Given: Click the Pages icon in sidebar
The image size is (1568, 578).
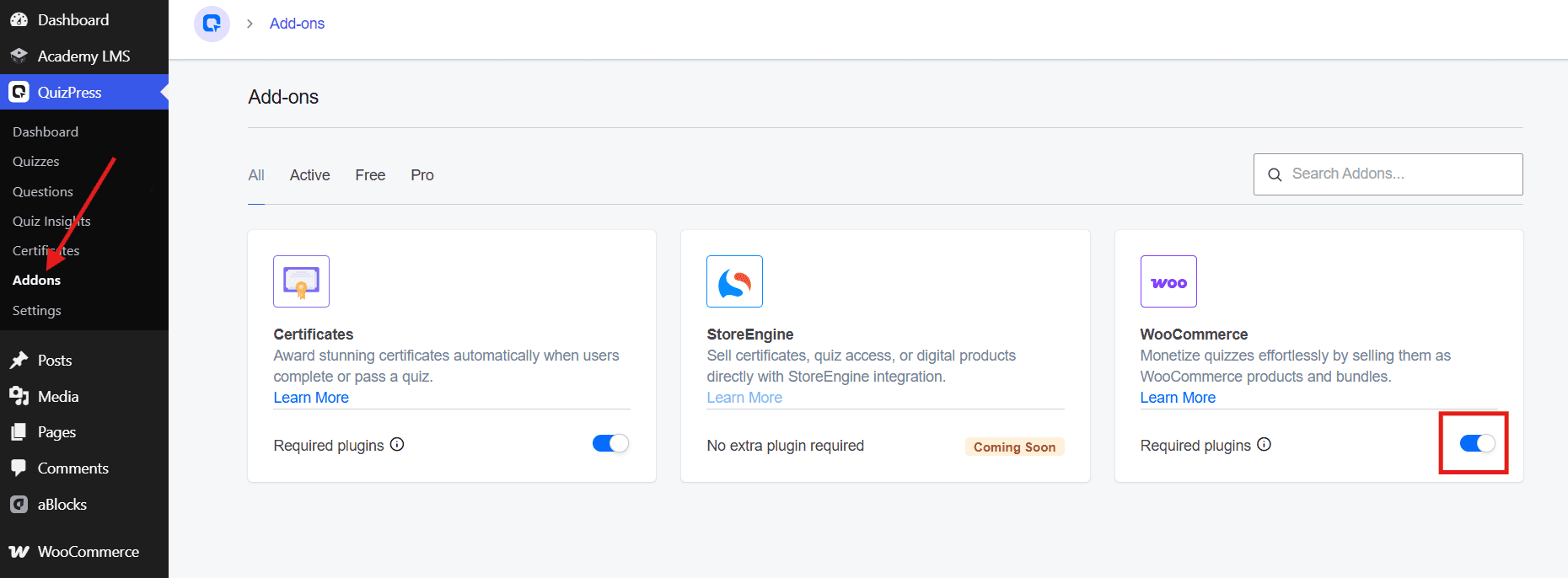Looking at the screenshot, I should tap(19, 432).
